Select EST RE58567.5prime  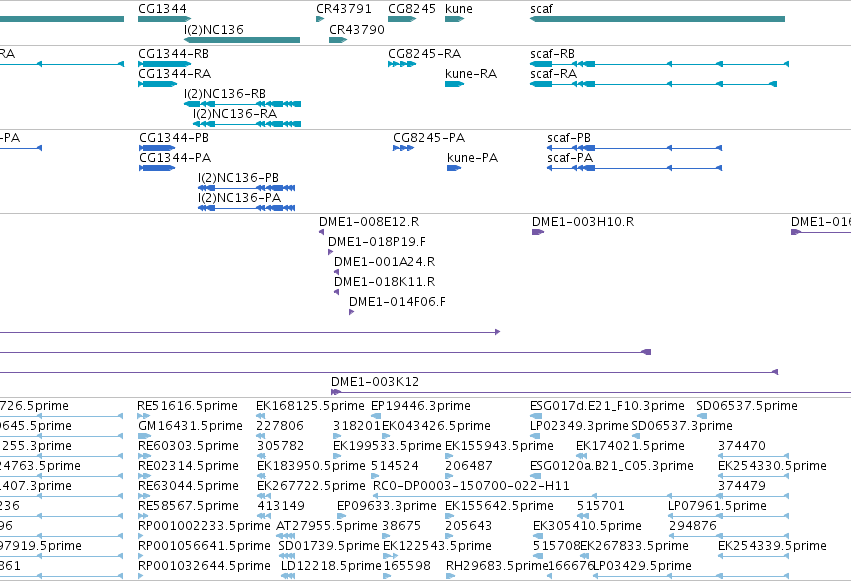(x=188, y=506)
